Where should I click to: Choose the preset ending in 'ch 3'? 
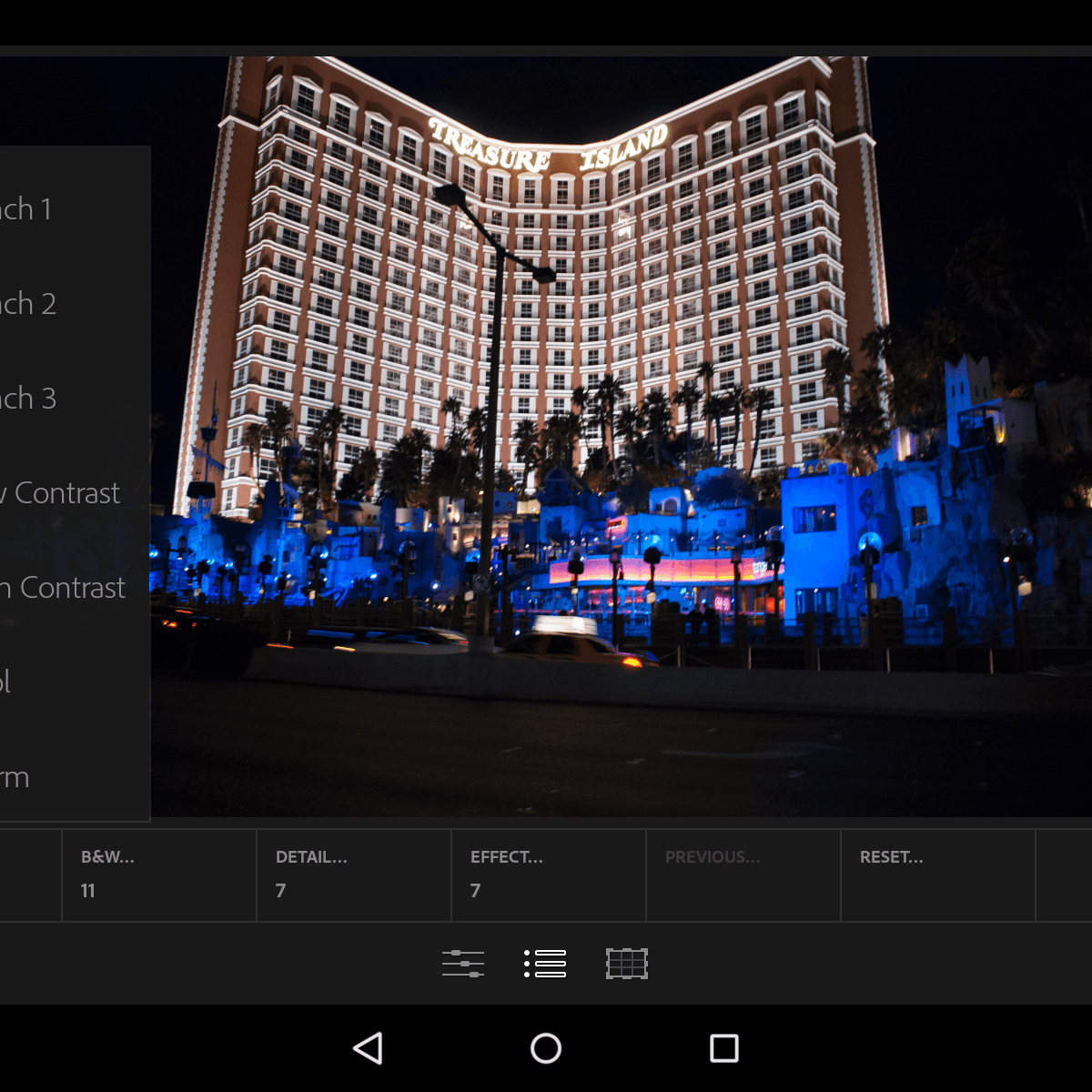click(75, 398)
